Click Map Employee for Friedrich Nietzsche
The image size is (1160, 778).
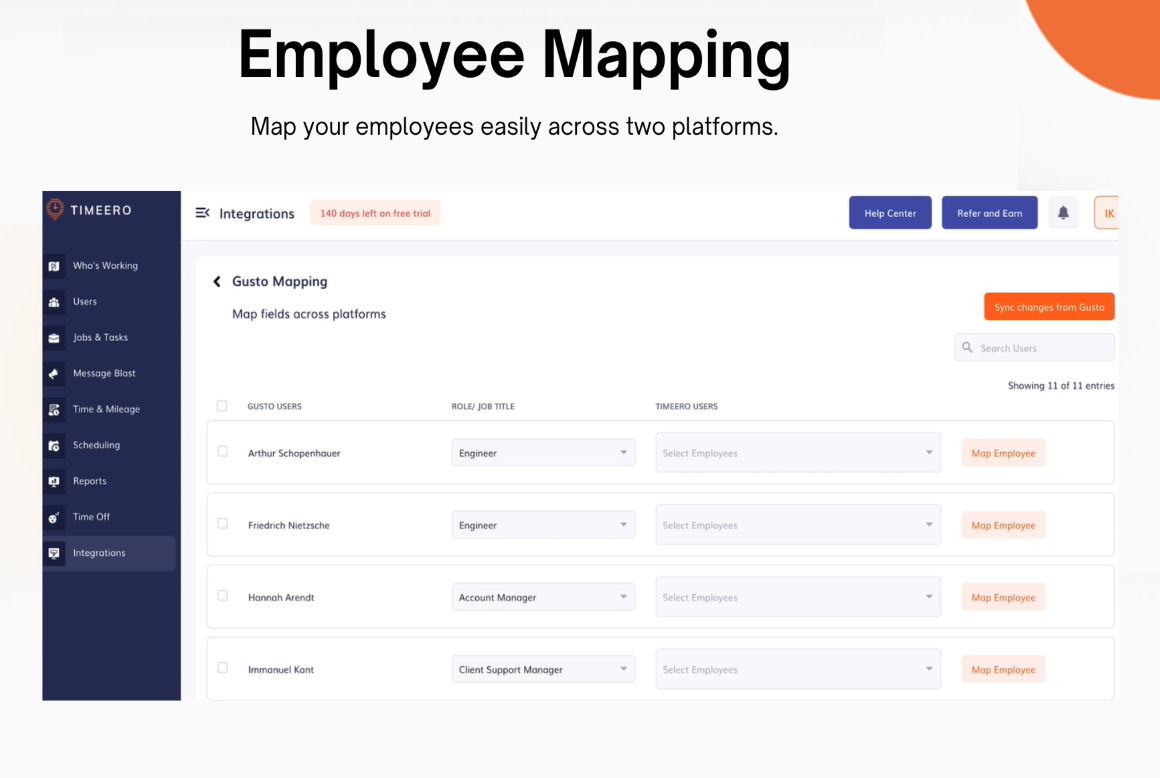coord(1003,525)
